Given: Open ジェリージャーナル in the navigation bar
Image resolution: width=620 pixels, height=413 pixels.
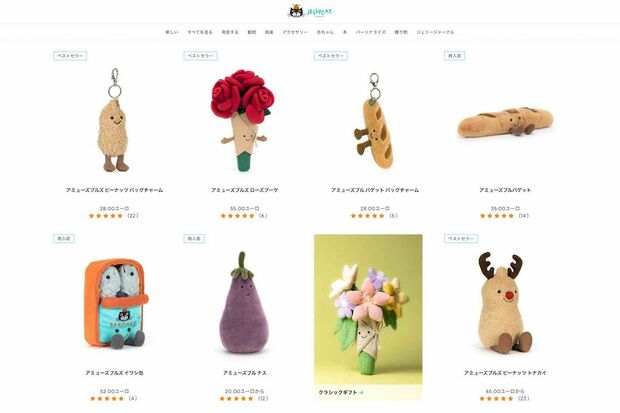Looking at the screenshot, I should (x=435, y=32).
